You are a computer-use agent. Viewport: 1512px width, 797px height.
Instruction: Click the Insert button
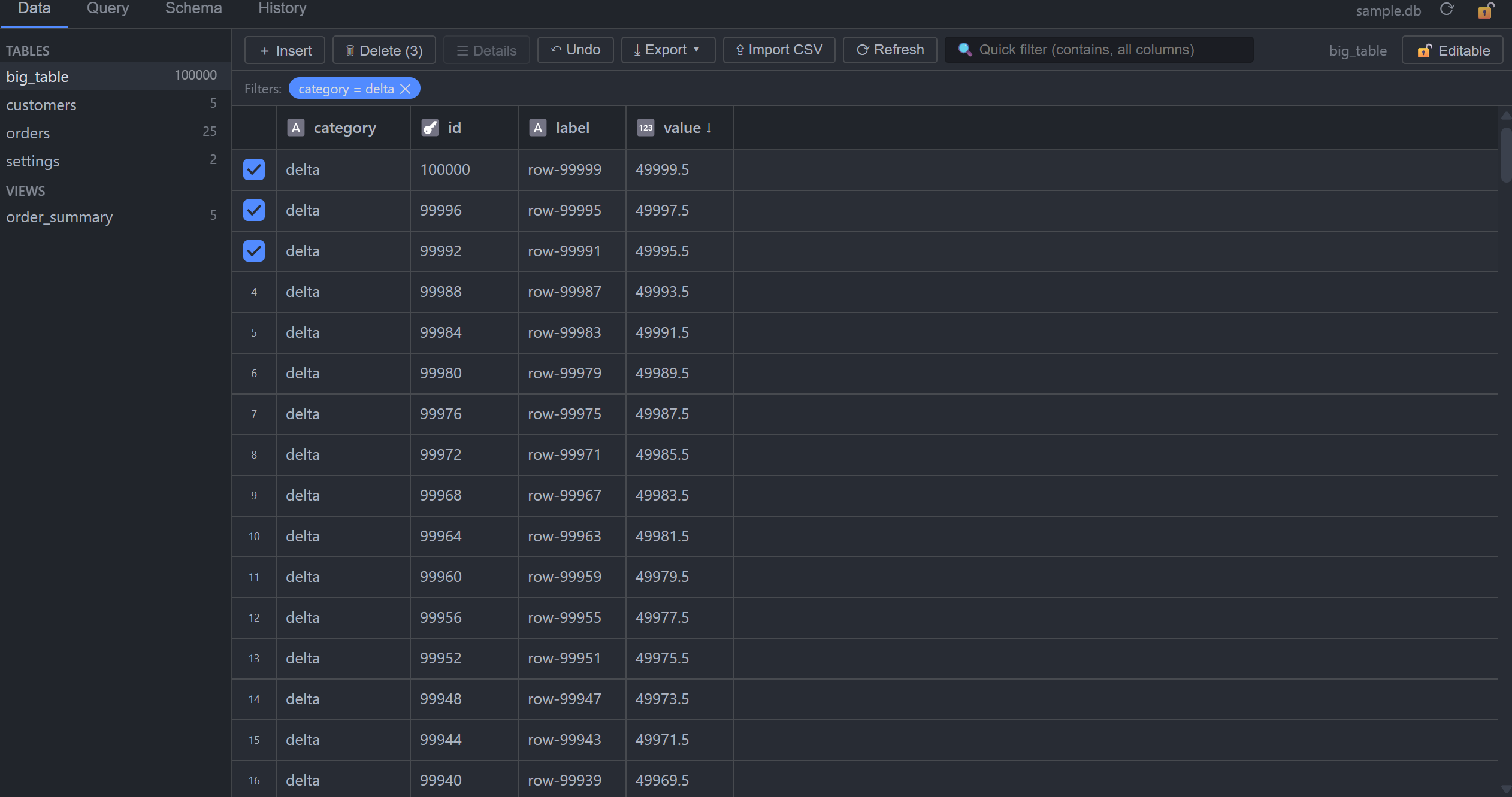coord(285,50)
